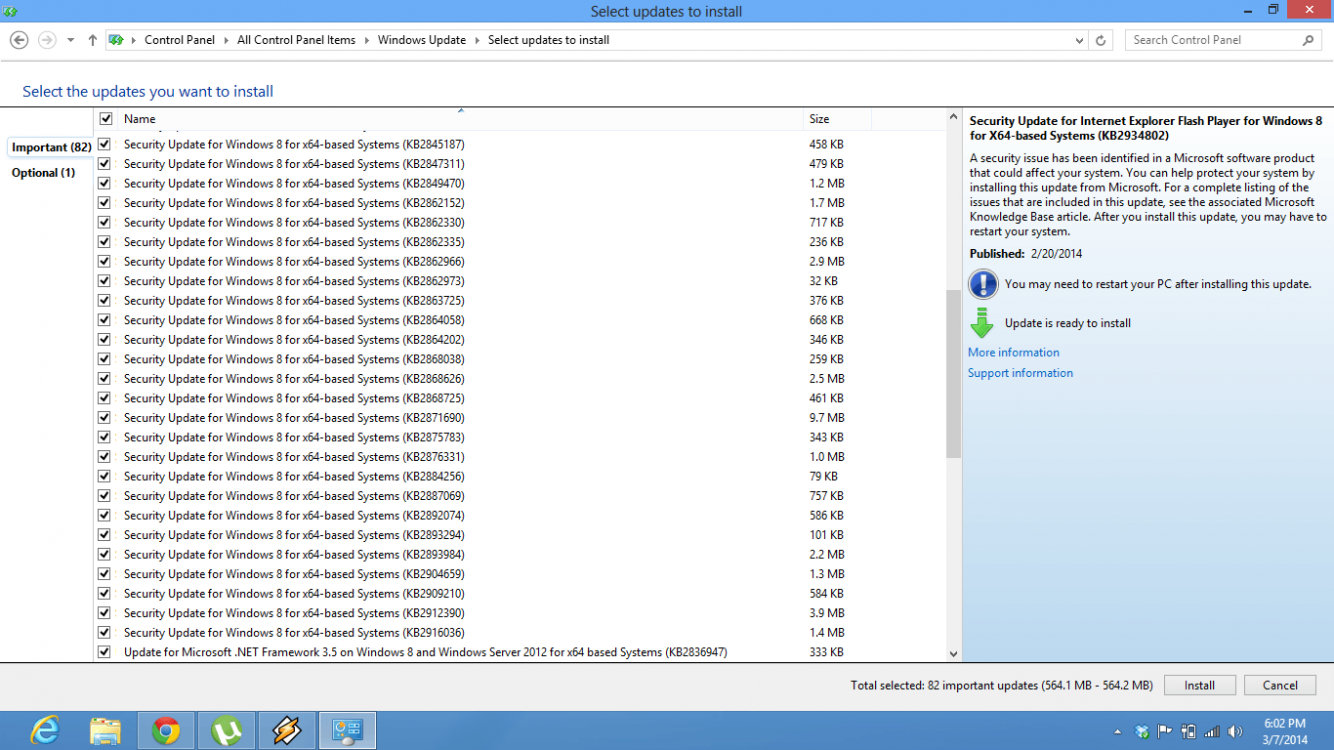Click the Action Center flag tray icon
1334x750 pixels.
tap(1165, 732)
